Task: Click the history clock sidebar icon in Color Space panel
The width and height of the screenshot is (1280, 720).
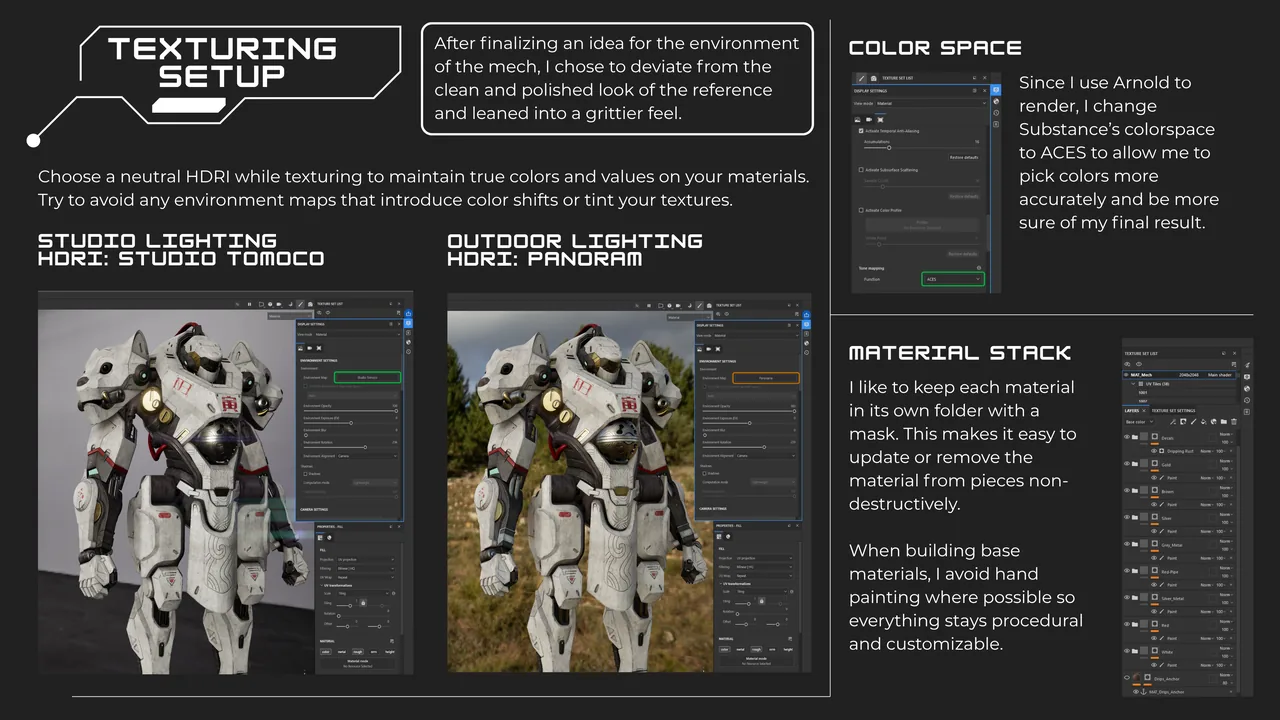Action: click(x=996, y=113)
